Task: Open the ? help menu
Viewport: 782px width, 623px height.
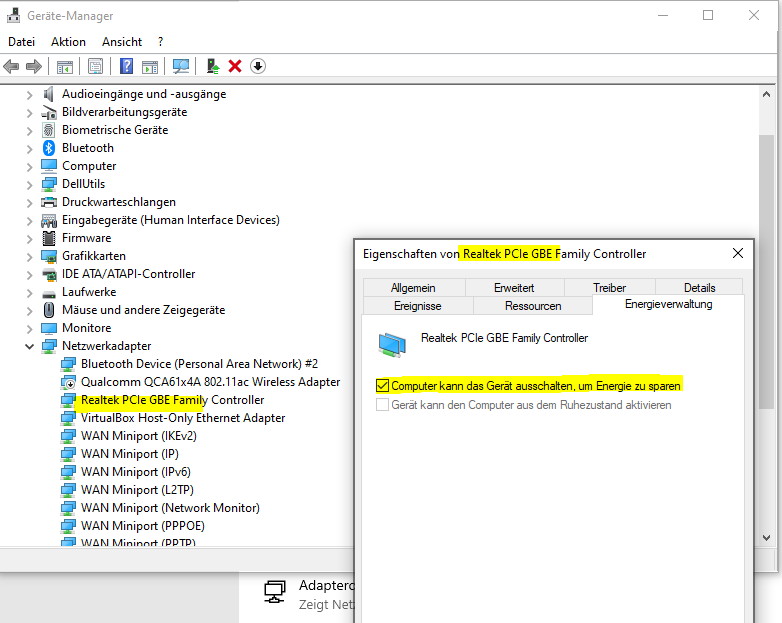Action: 160,42
